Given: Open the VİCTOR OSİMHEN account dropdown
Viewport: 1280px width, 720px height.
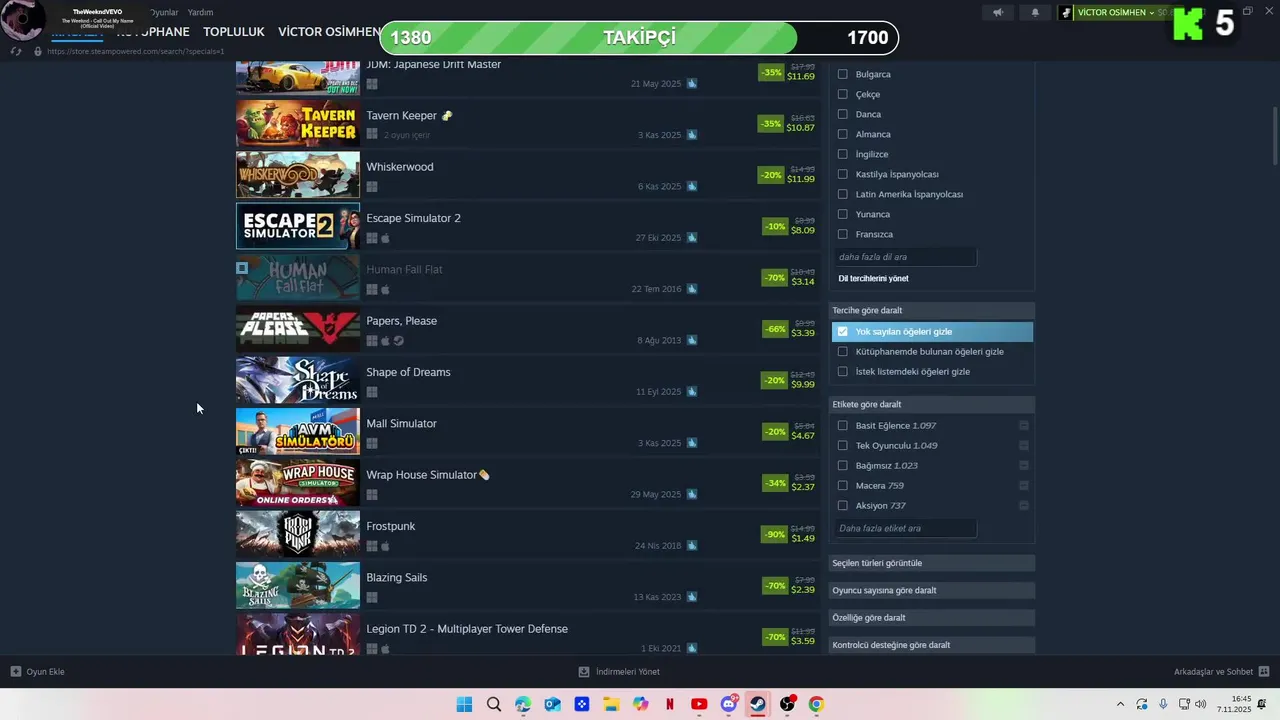Looking at the screenshot, I should [1114, 13].
